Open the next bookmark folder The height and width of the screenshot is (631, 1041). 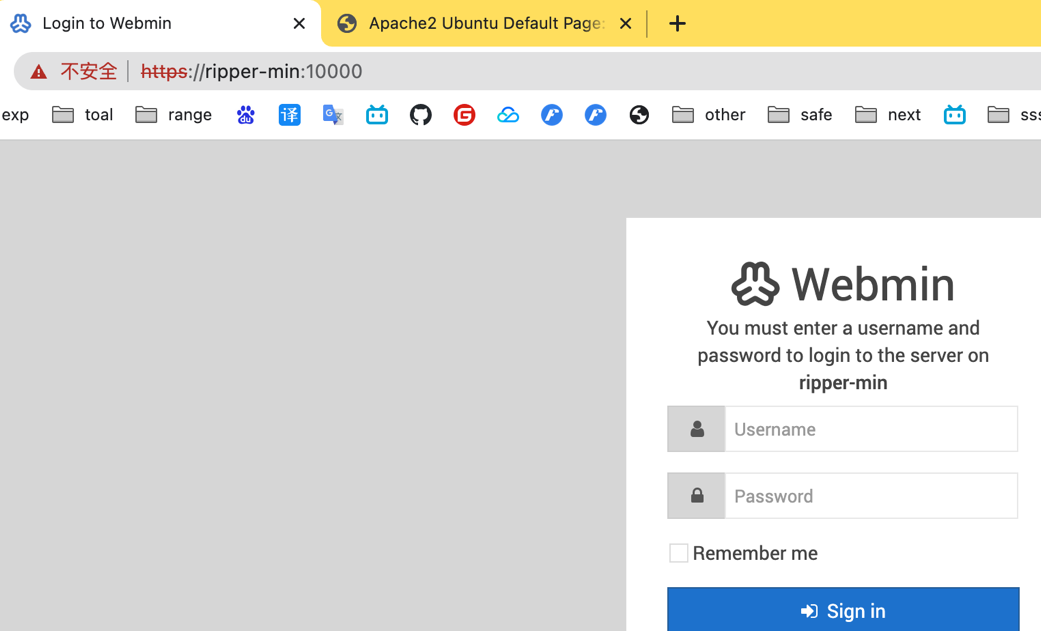pos(888,115)
